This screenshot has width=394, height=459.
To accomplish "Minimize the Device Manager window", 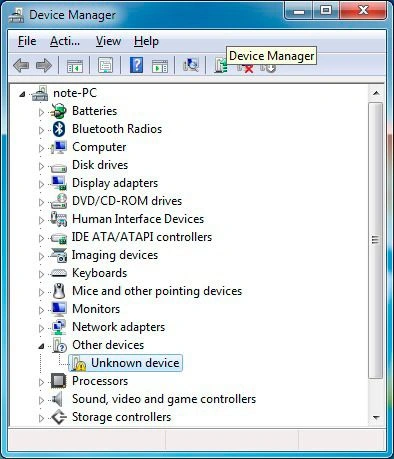I will [299, 12].
